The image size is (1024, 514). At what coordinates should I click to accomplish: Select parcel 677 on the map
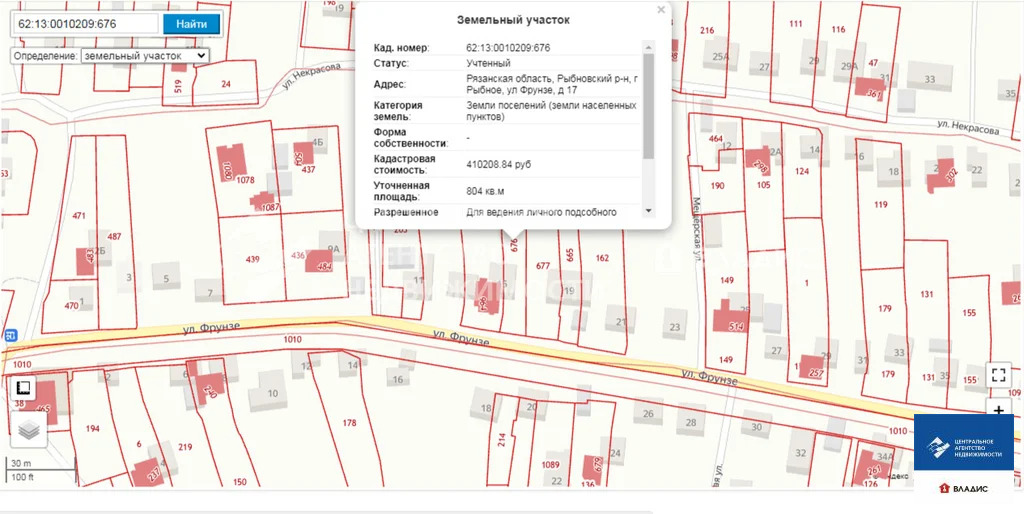click(x=543, y=266)
